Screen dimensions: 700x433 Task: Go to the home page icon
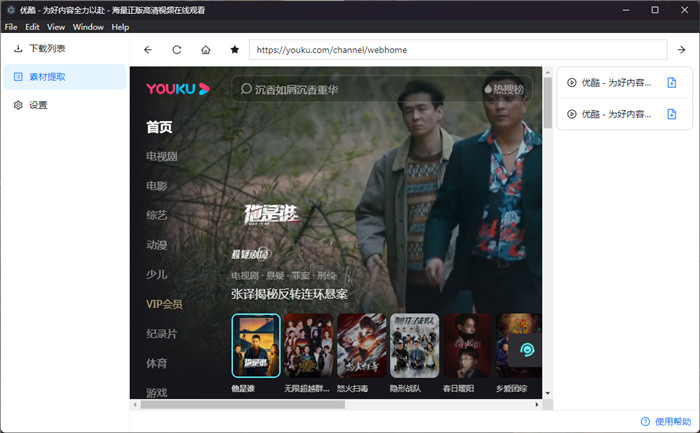(205, 49)
